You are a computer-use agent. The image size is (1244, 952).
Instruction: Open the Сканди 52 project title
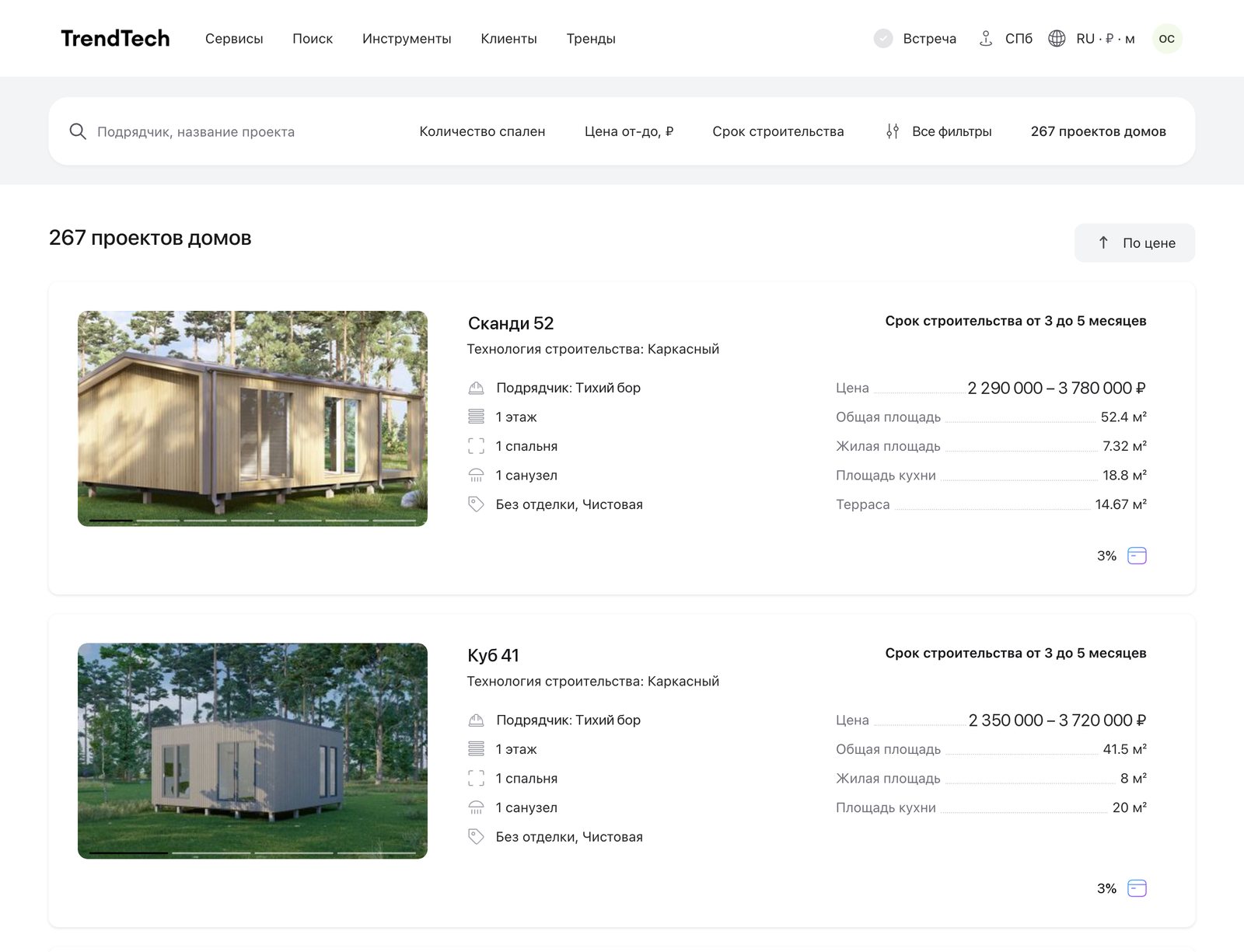(511, 323)
